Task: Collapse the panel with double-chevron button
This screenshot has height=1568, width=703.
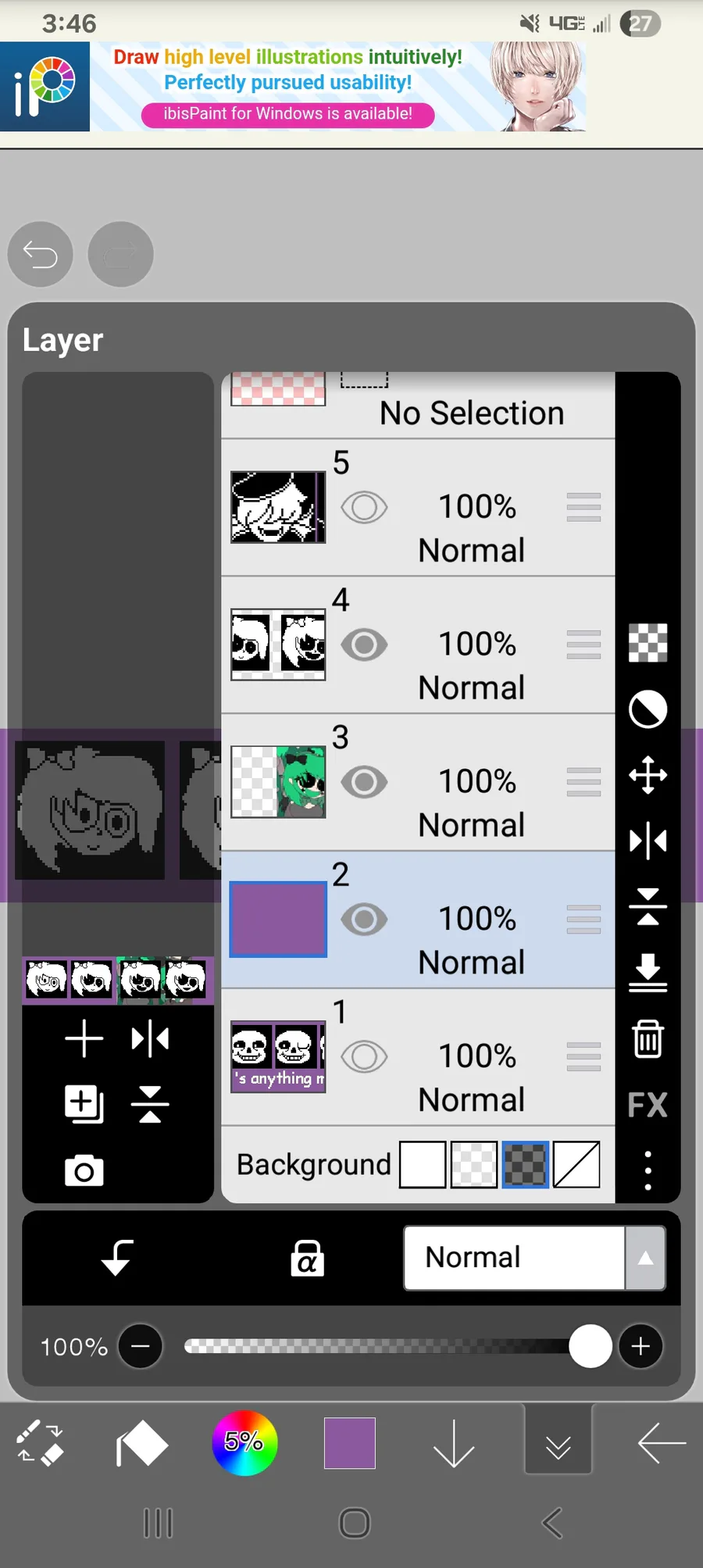Action: 558,1444
